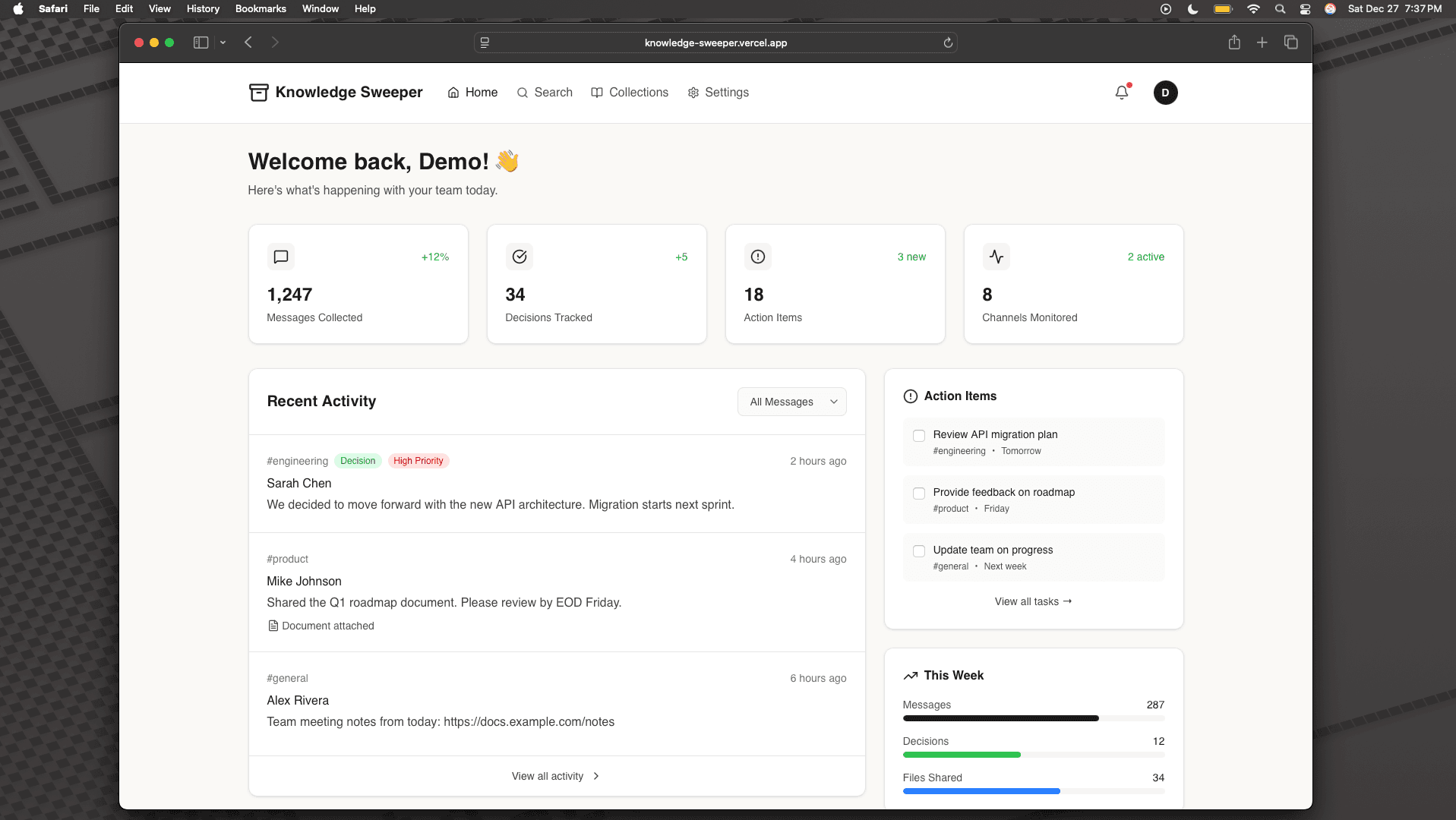The height and width of the screenshot is (820, 1456).
Task: Click the Knowledge Sweeper archive logo icon
Action: 258,93
